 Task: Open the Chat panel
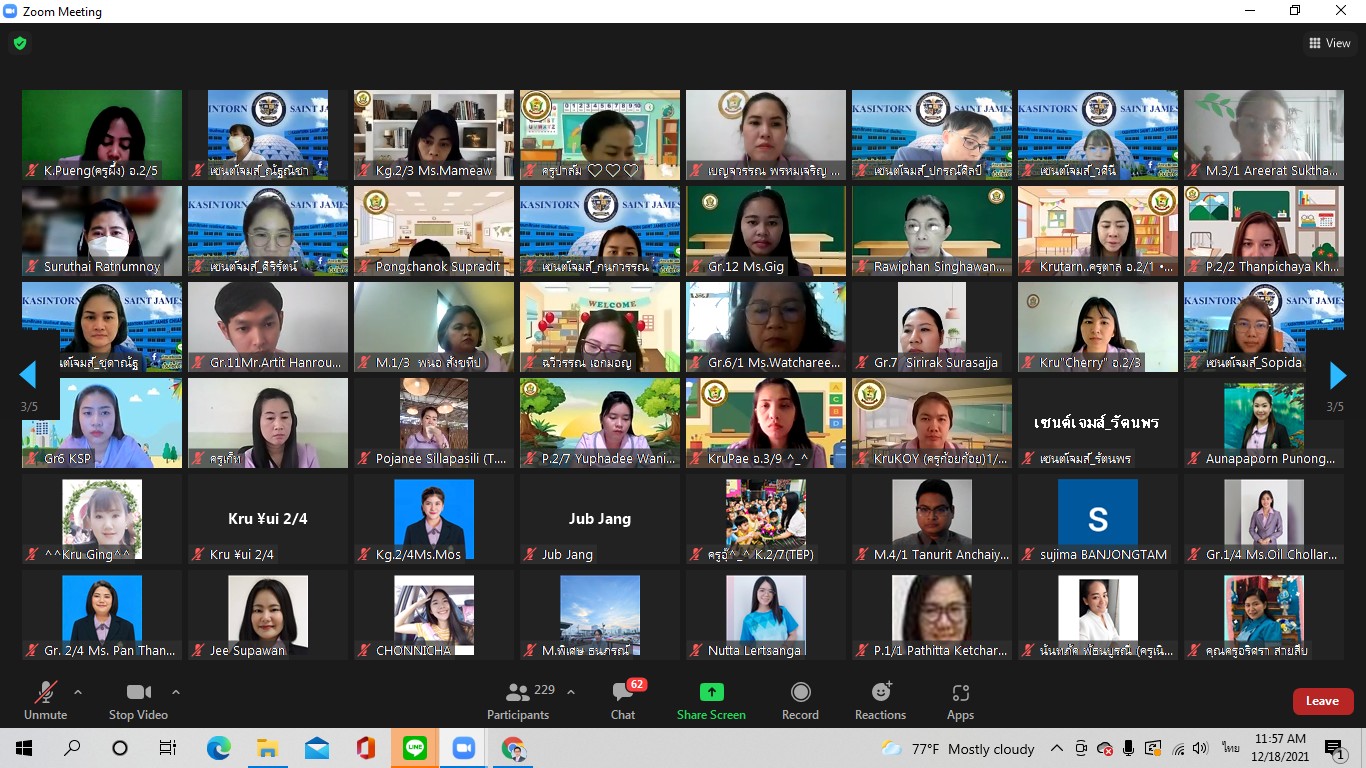click(623, 700)
